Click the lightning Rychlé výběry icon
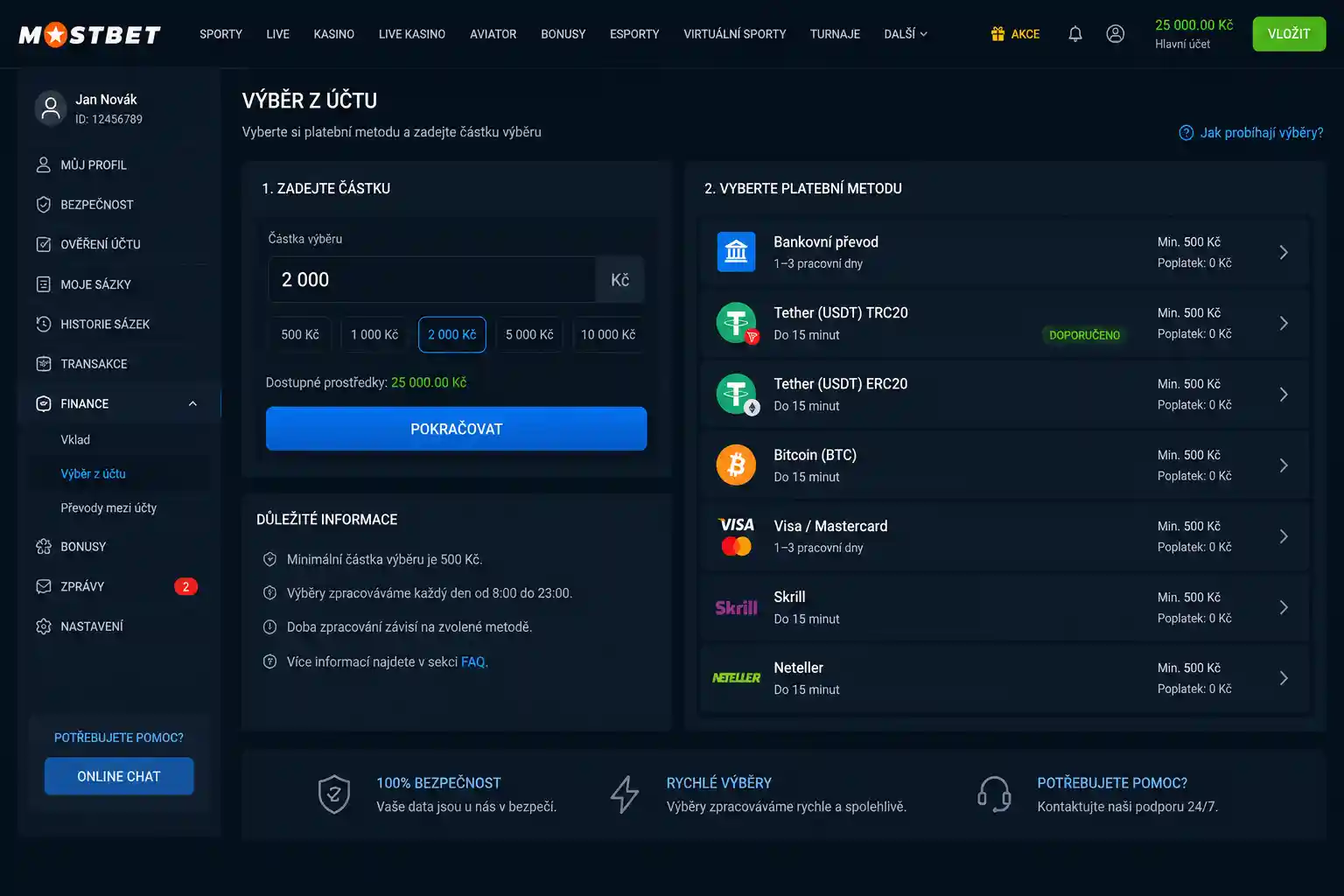 (624, 794)
